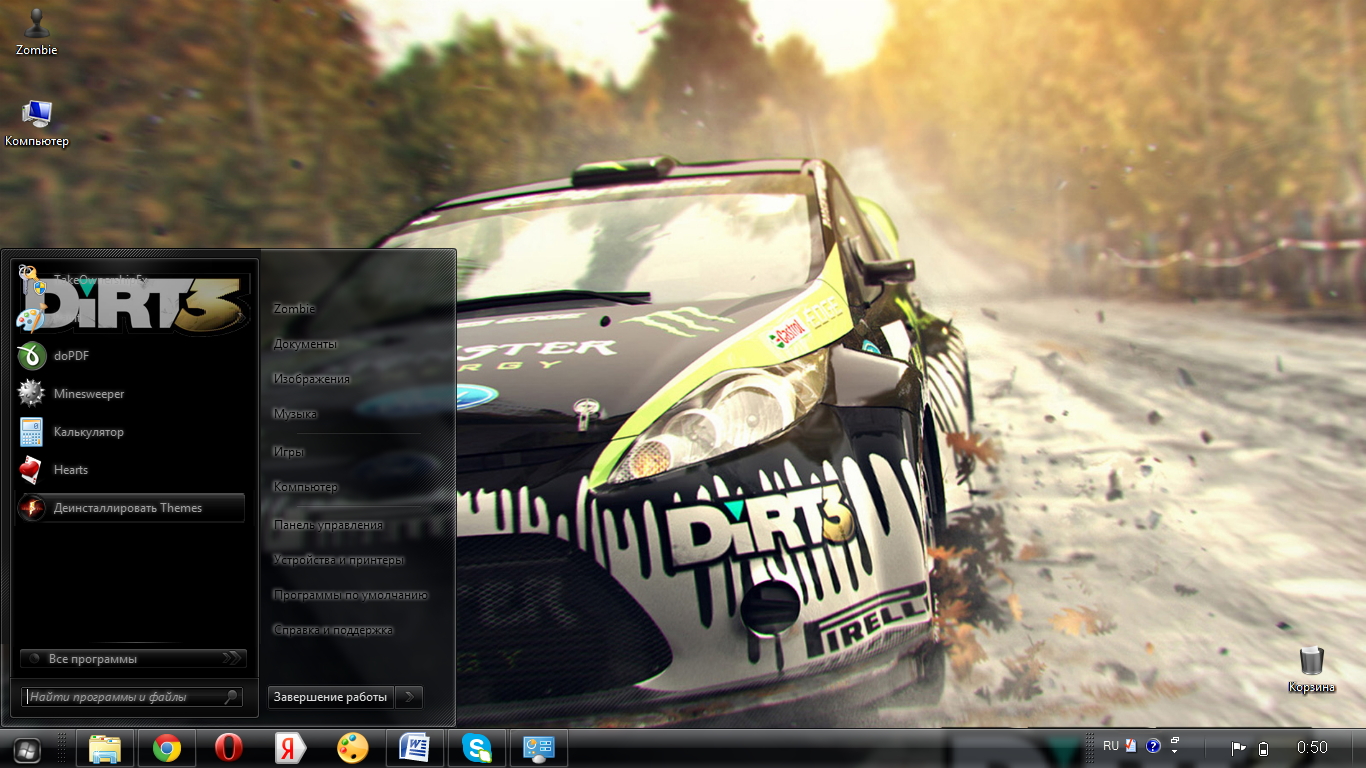Select the Корзина recycle bin icon
The image size is (1366, 768).
[x=1312, y=670]
